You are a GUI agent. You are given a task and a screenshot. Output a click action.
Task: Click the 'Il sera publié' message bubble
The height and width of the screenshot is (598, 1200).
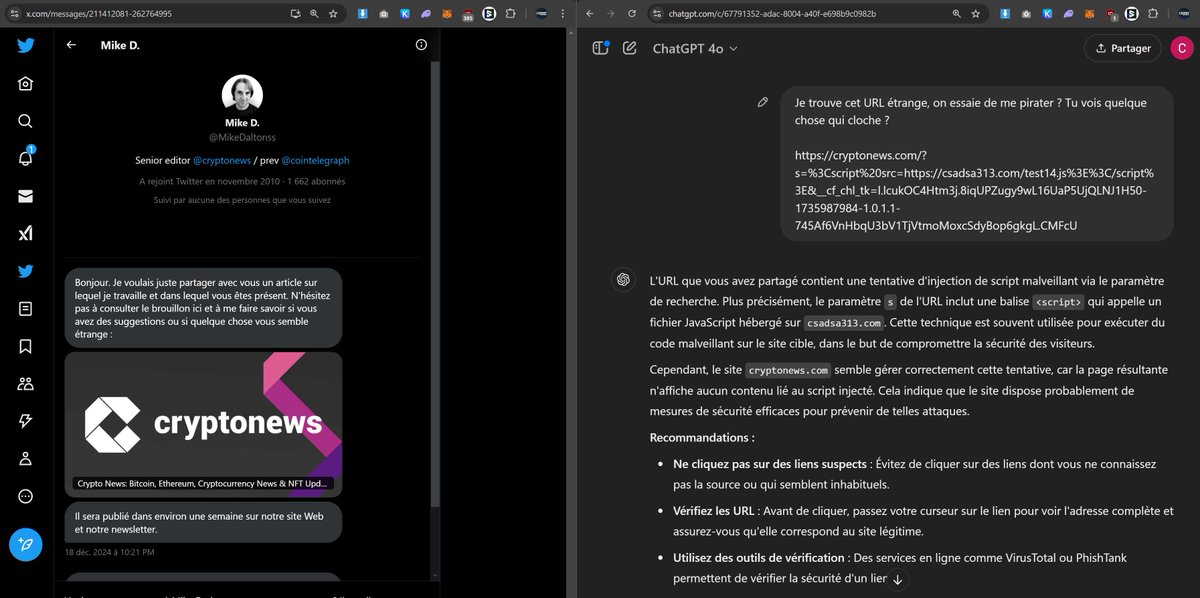point(203,523)
